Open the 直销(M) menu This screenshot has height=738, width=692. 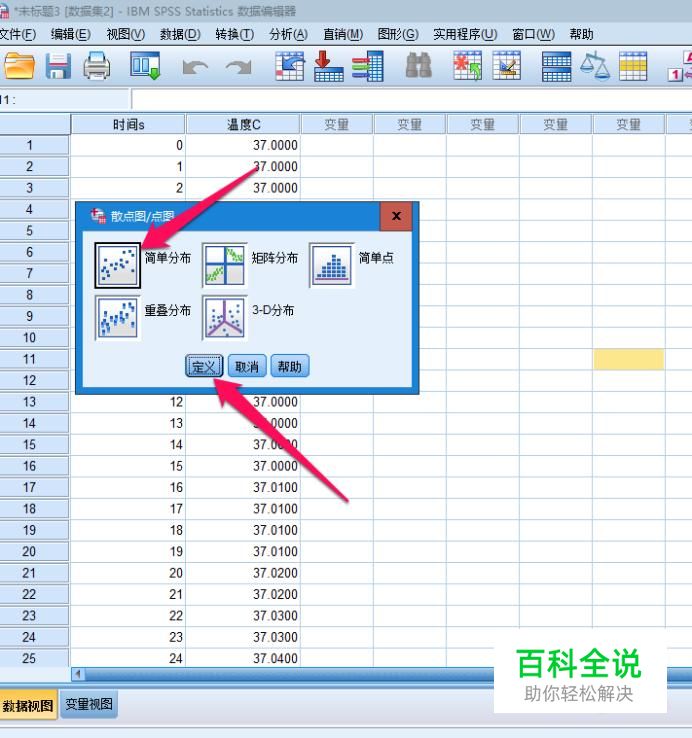pos(343,34)
